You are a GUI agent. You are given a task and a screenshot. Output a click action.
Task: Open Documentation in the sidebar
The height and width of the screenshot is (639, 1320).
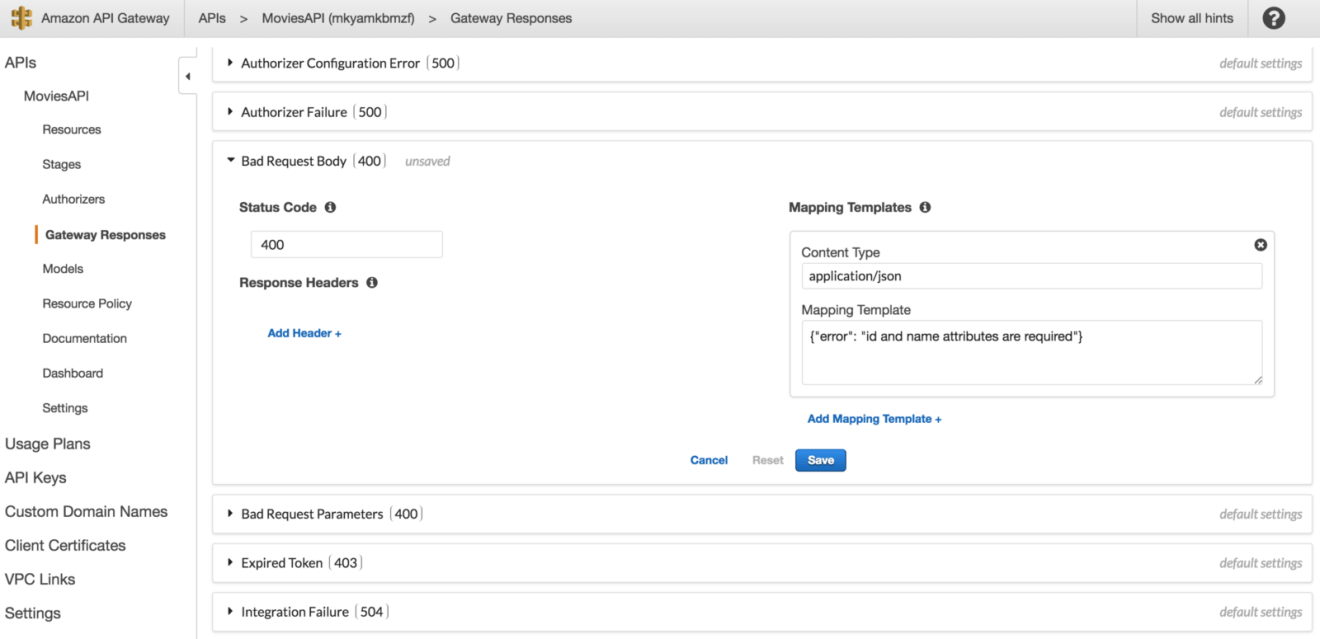pos(85,339)
